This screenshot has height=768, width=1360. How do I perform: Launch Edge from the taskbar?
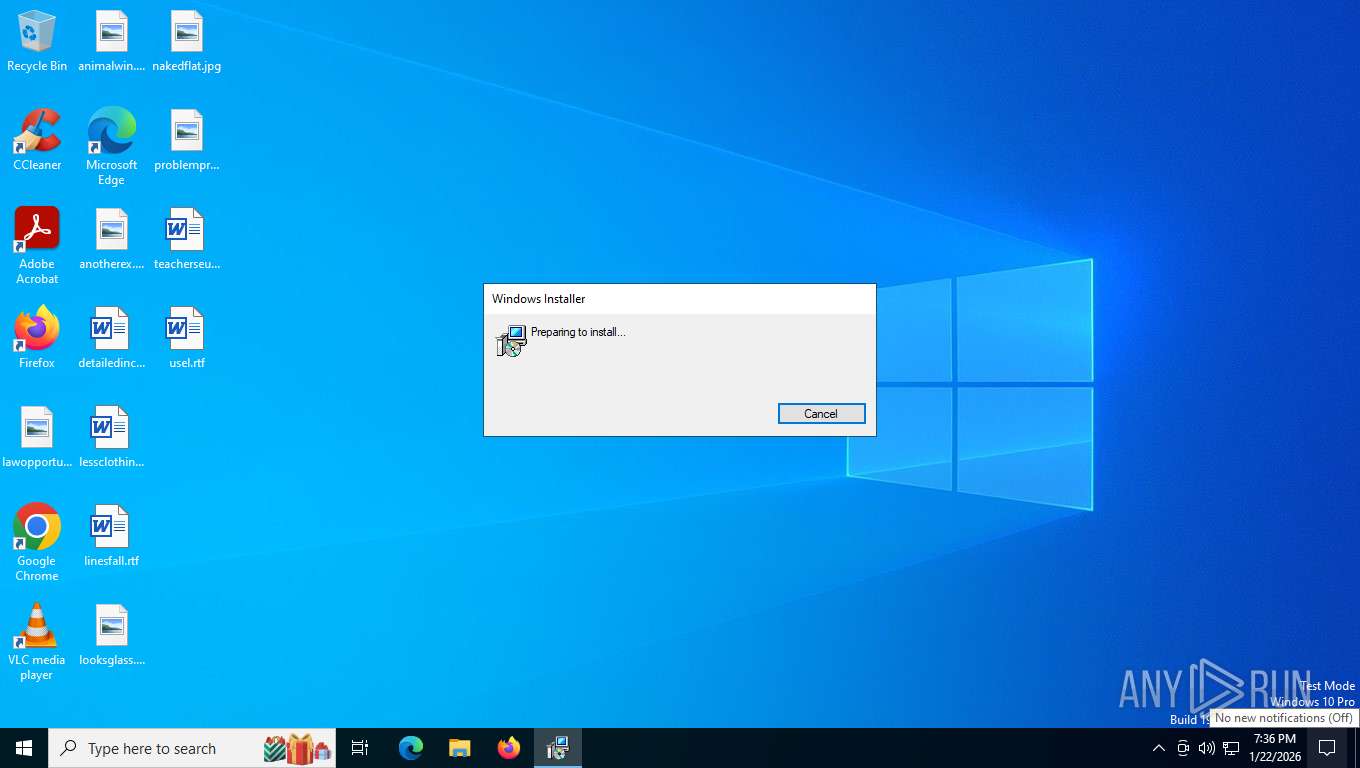click(x=411, y=748)
